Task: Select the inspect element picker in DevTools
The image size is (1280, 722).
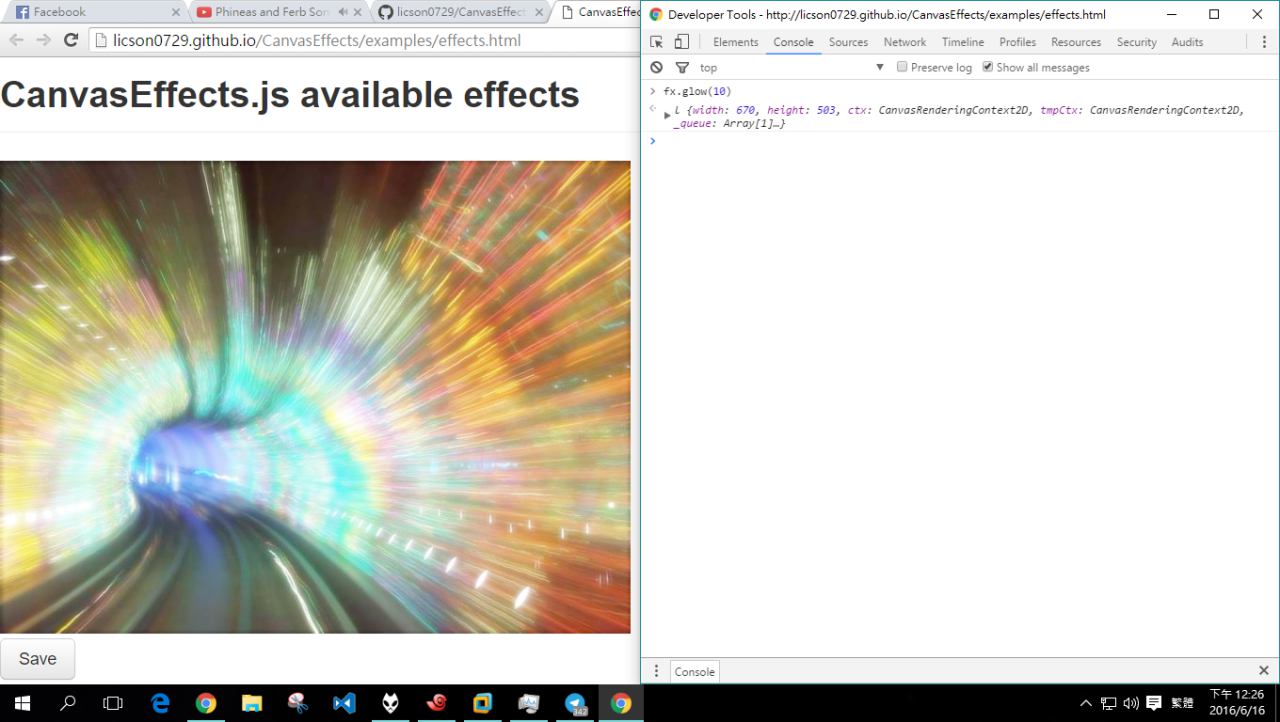Action: point(656,42)
